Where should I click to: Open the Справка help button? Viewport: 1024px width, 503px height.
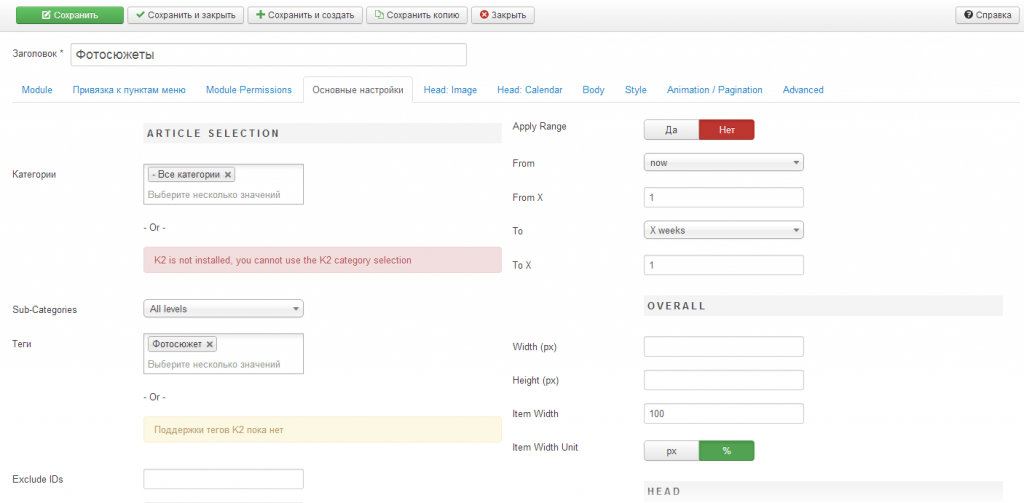coord(987,15)
